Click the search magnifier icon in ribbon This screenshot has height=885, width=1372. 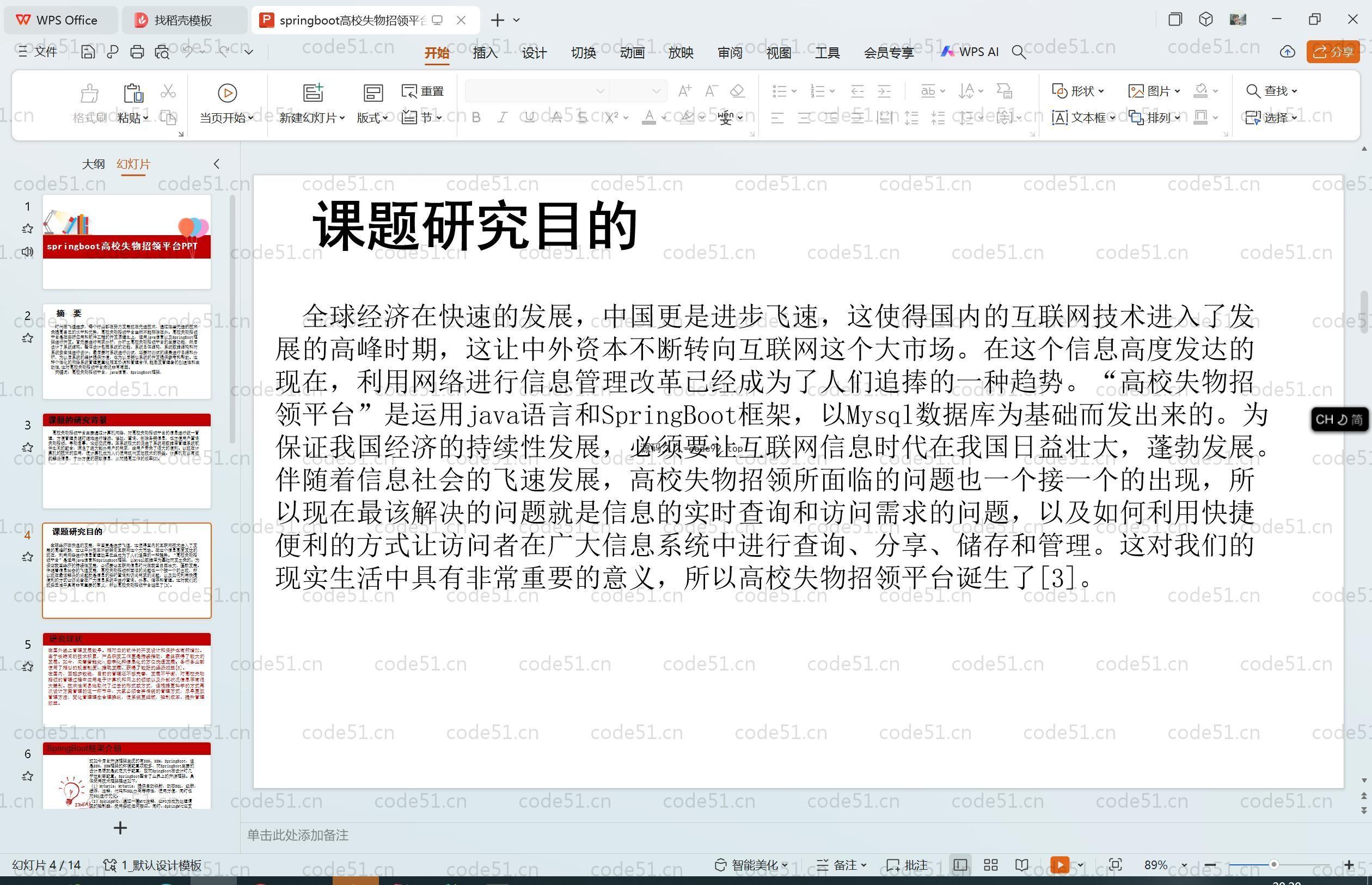click(1019, 52)
